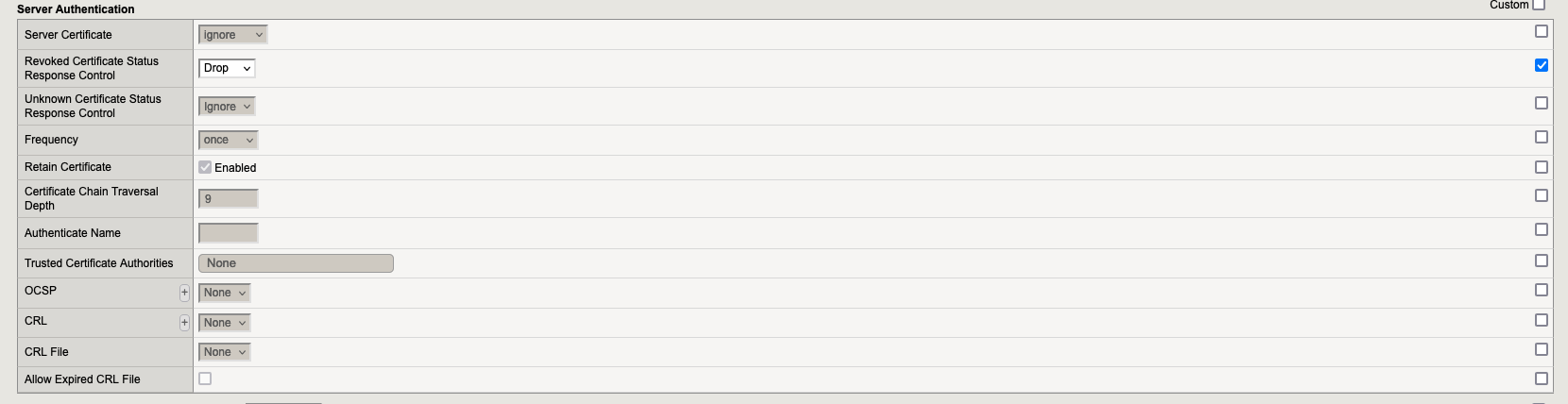The width and height of the screenshot is (1568, 404).
Task: Enable the Allow Expired CRL File checkbox
Action: [x=205, y=379]
